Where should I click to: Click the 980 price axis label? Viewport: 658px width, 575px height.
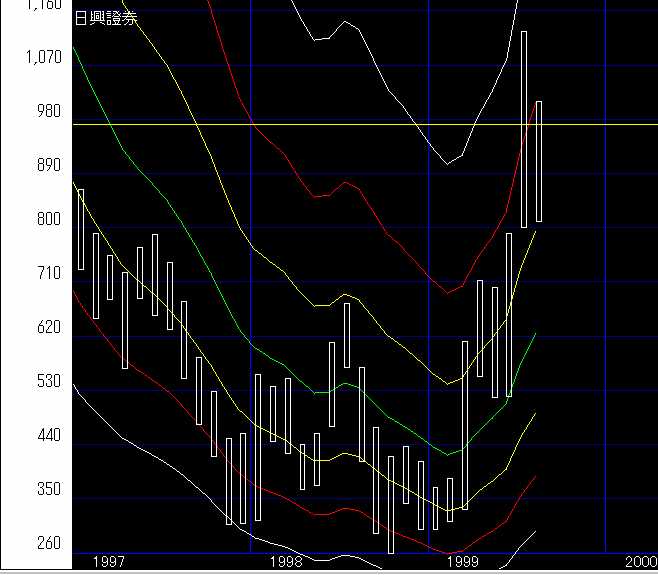coord(46,111)
